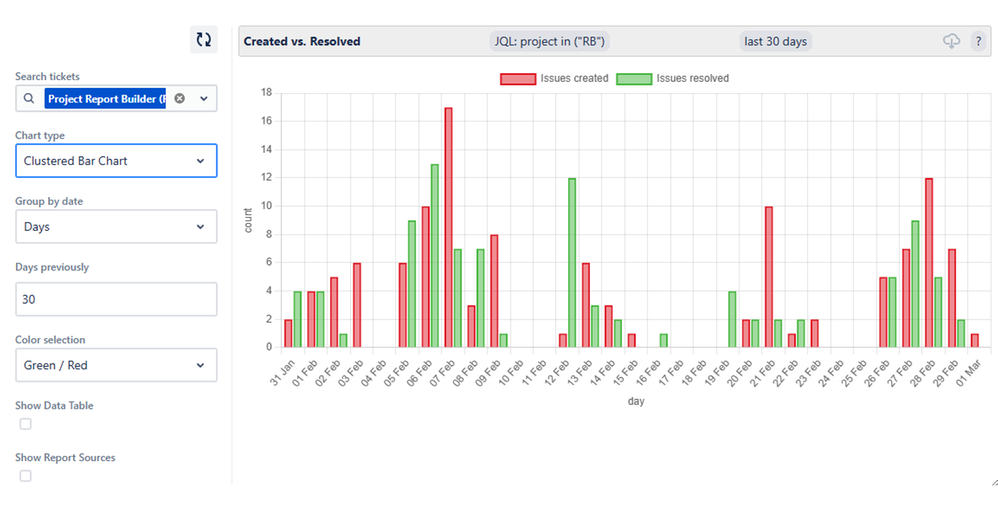Open the Group by date Days dropdown
Viewport: 998px width, 517px height.
tap(116, 227)
